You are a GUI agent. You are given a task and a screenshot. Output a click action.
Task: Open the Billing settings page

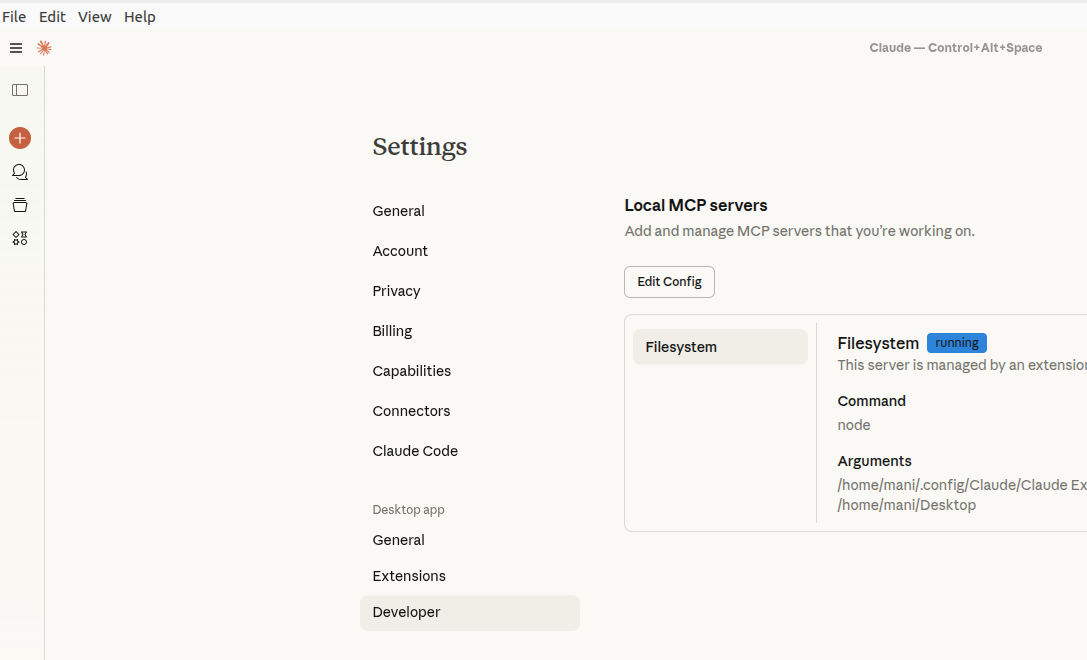pyautogui.click(x=392, y=331)
